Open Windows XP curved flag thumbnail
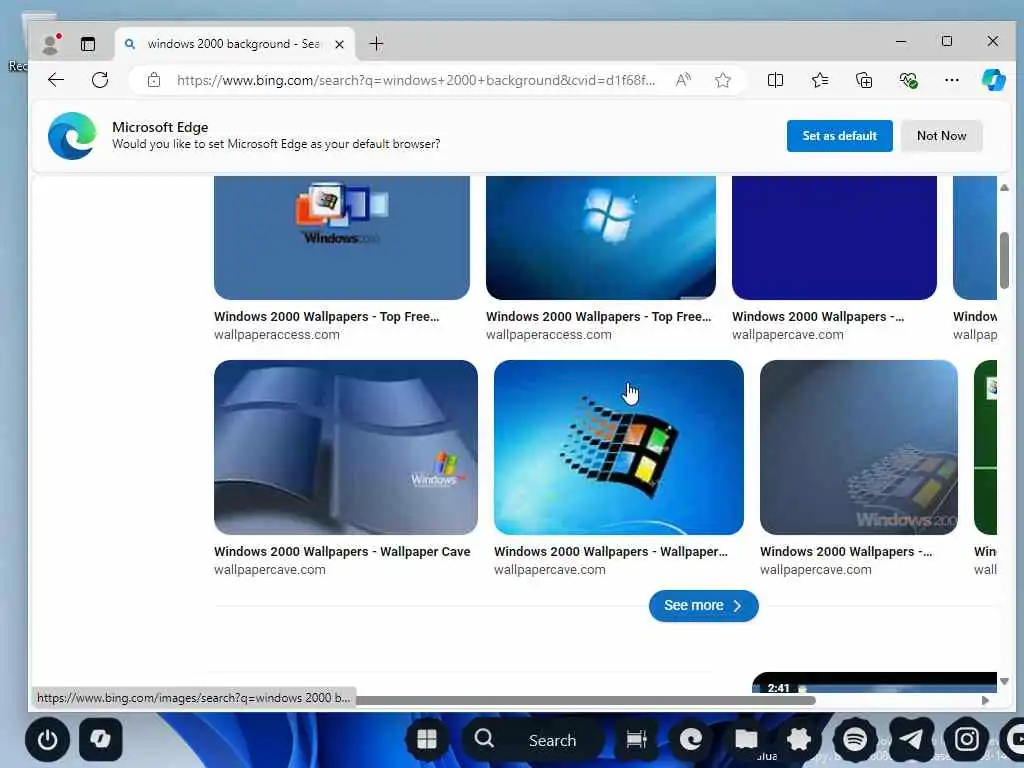The height and width of the screenshot is (768, 1024). coord(345,447)
